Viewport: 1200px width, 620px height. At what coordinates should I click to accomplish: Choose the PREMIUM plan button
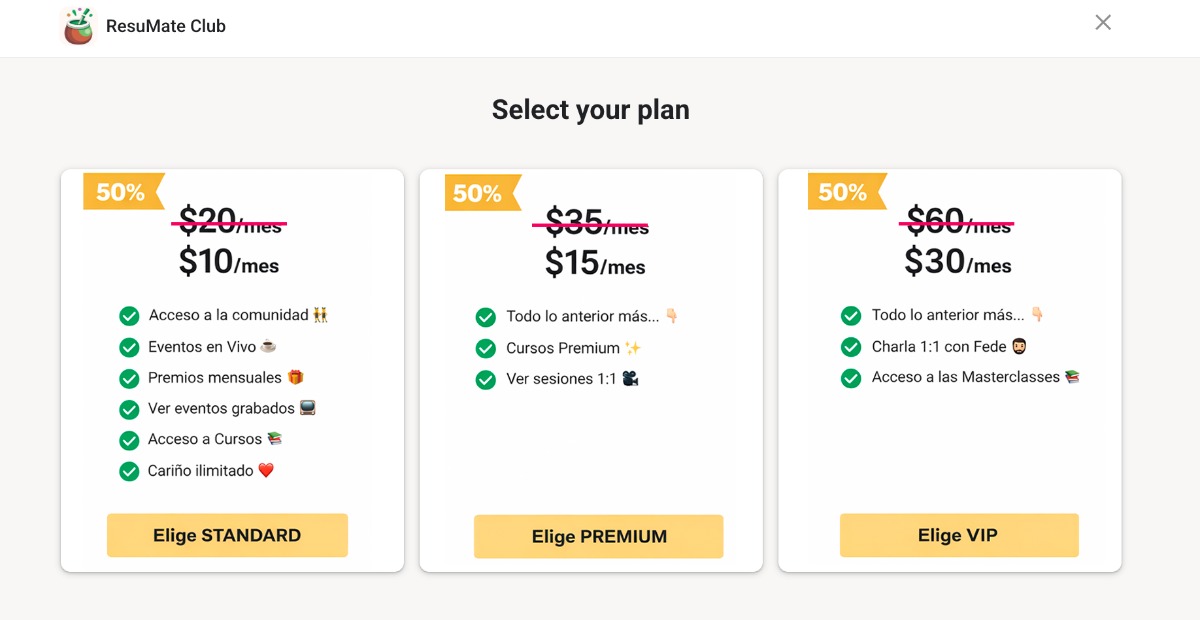point(598,536)
